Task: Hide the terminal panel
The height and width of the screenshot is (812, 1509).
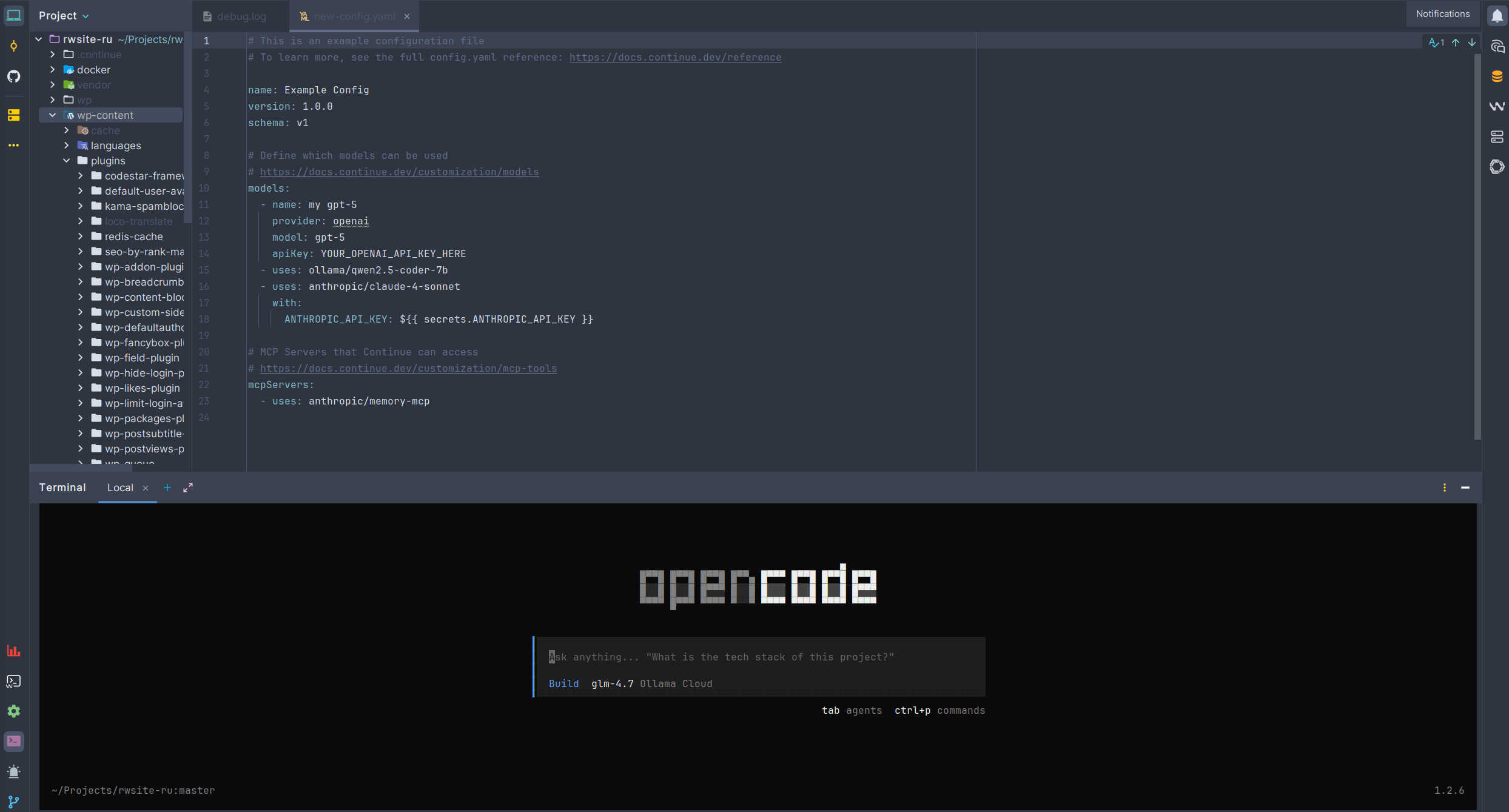Action: point(1465,488)
